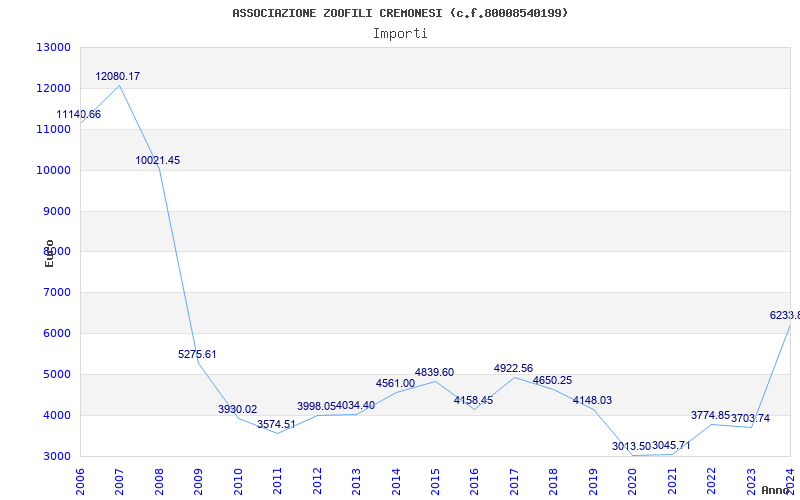Click the Euro y-axis title

click(x=49, y=254)
